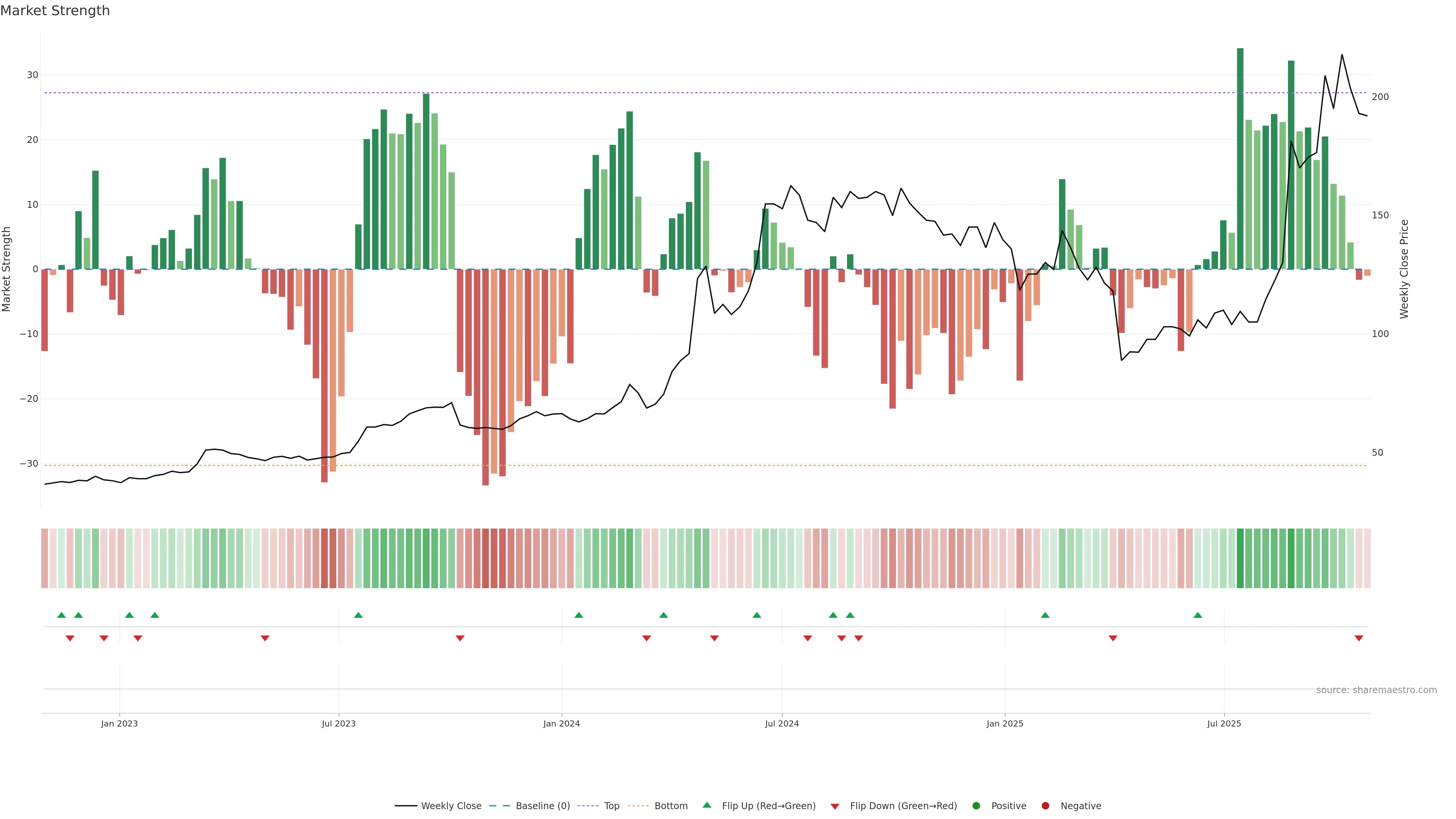Click the rightmost red Flip Down marker
Screen dimensions: 1456x819
1359,638
